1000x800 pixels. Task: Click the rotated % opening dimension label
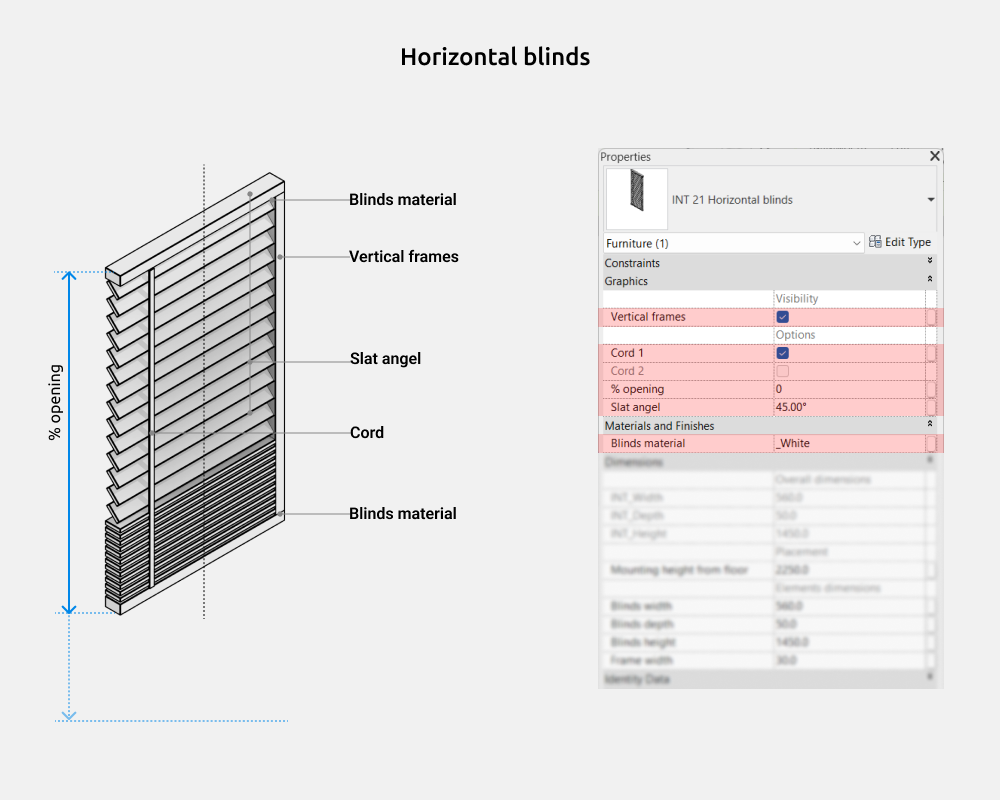point(55,402)
